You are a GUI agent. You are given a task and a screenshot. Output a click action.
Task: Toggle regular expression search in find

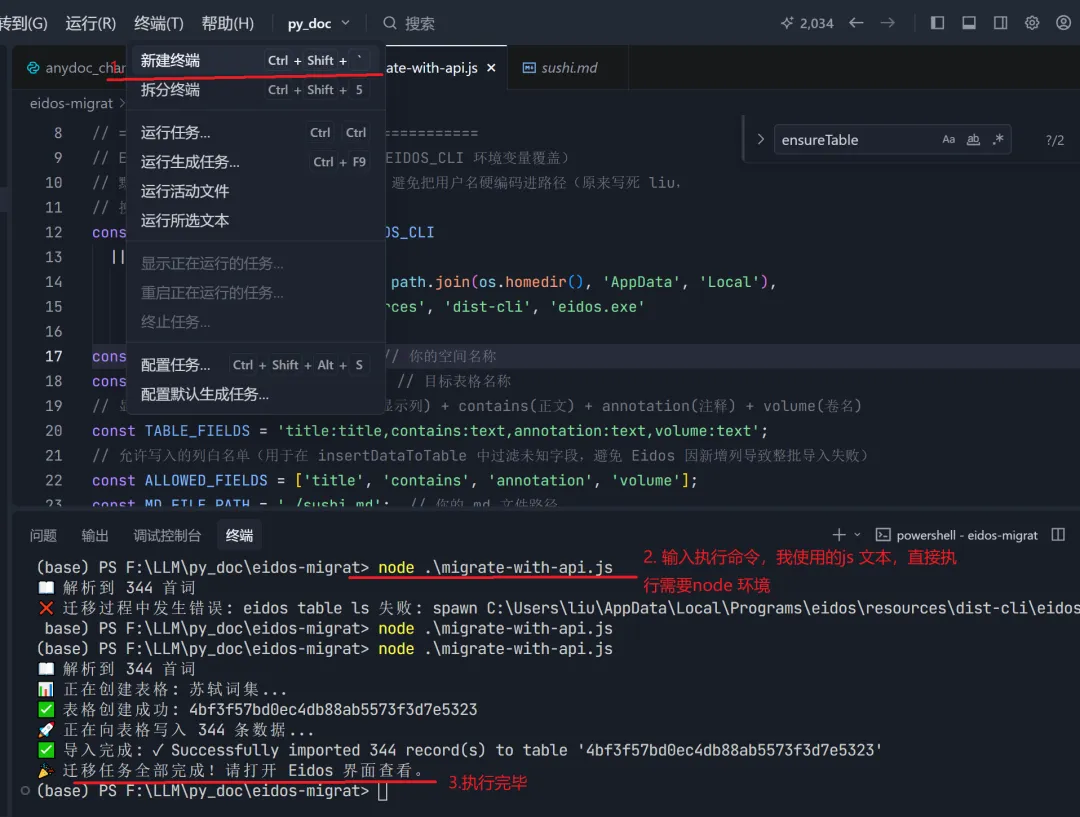coord(998,139)
